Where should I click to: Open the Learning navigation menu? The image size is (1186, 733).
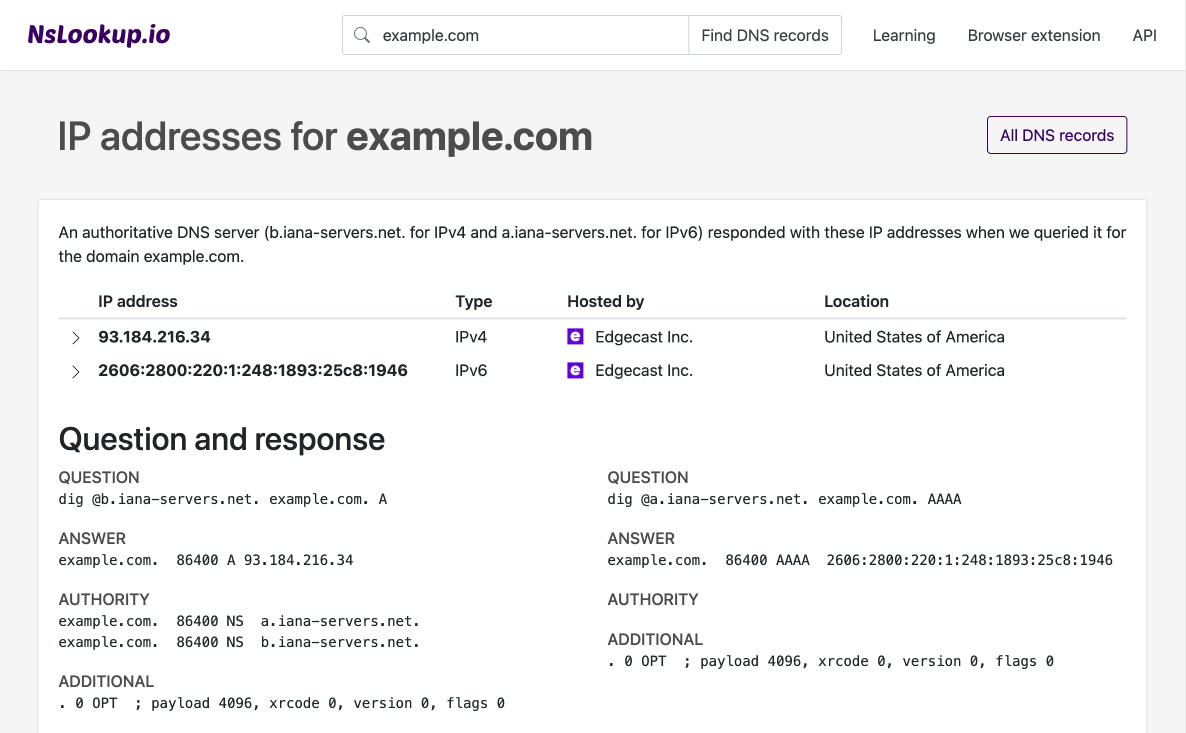coord(903,35)
